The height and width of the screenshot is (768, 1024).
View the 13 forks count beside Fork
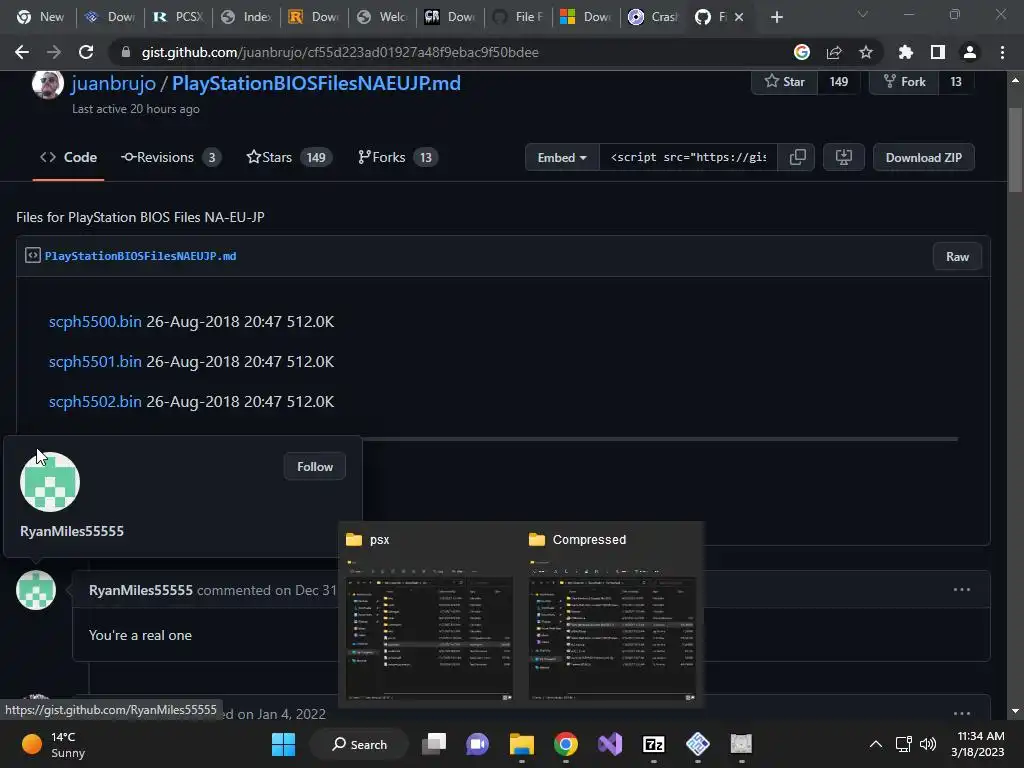coord(956,82)
